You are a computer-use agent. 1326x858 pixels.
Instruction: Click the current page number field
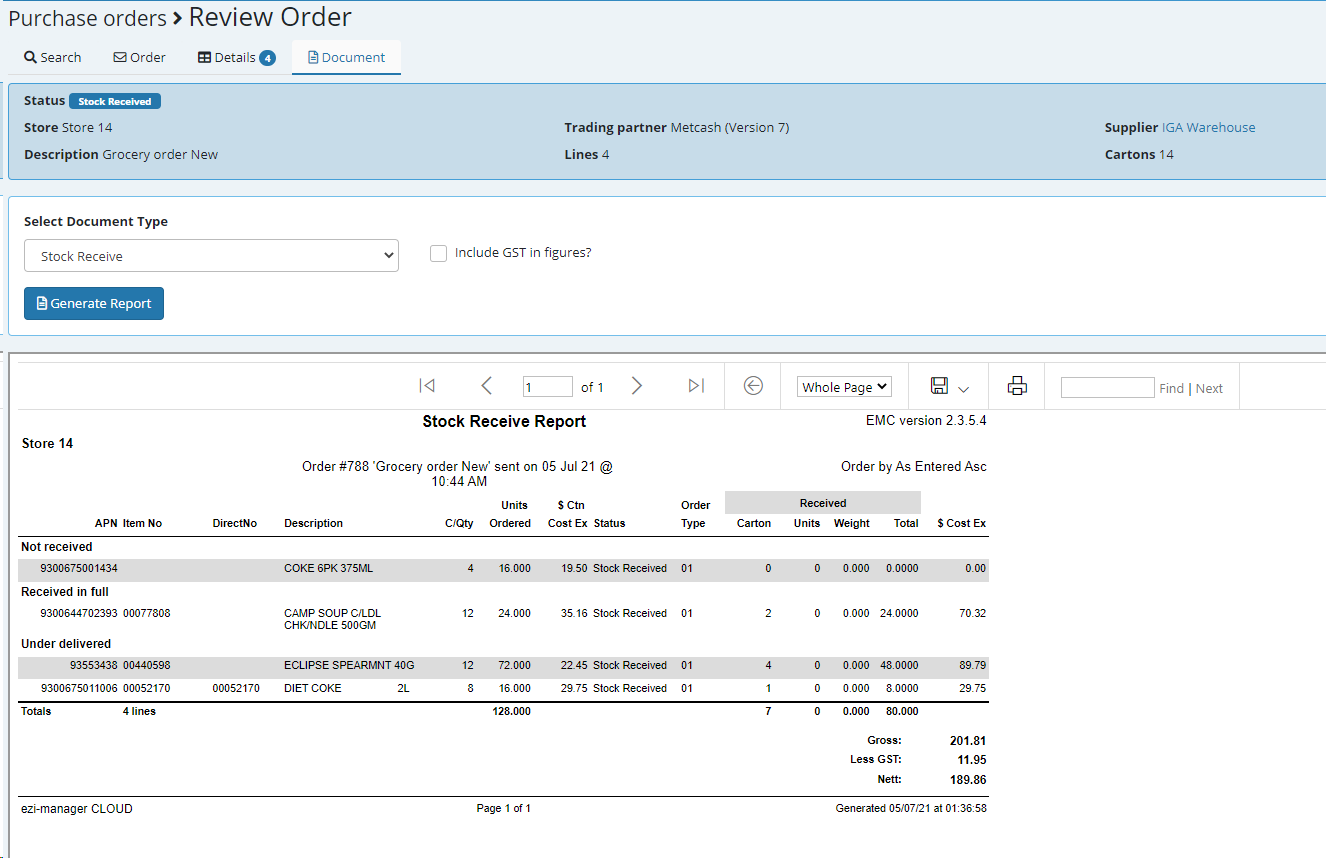[x=548, y=387]
